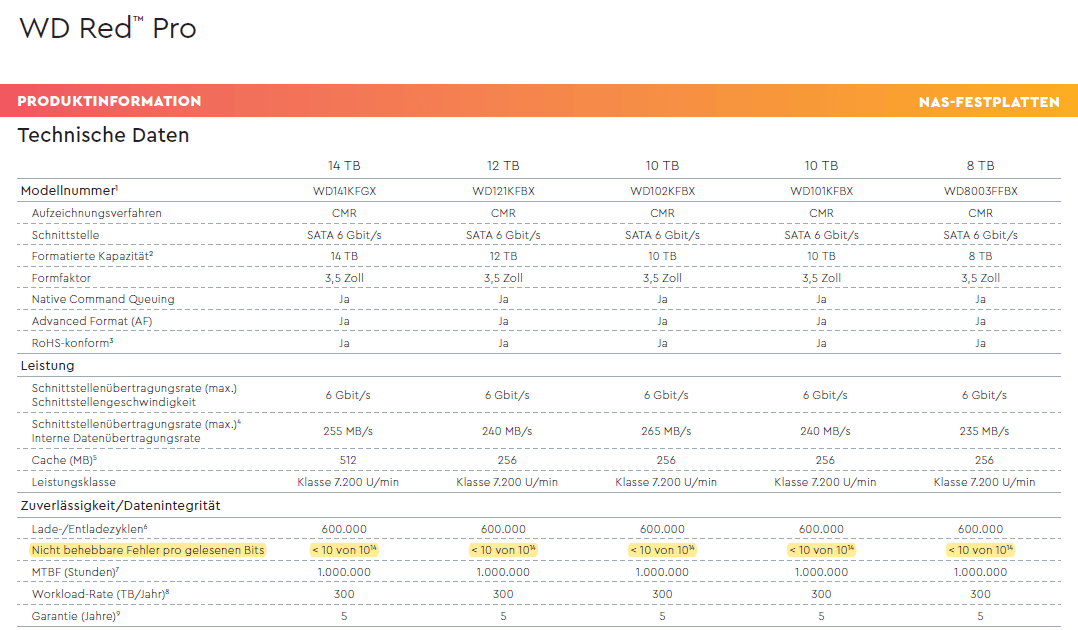Viewport: 1078px width, 630px height.
Task: Click the Schnittstellengeschwindigkeit row label
Action: point(113,402)
